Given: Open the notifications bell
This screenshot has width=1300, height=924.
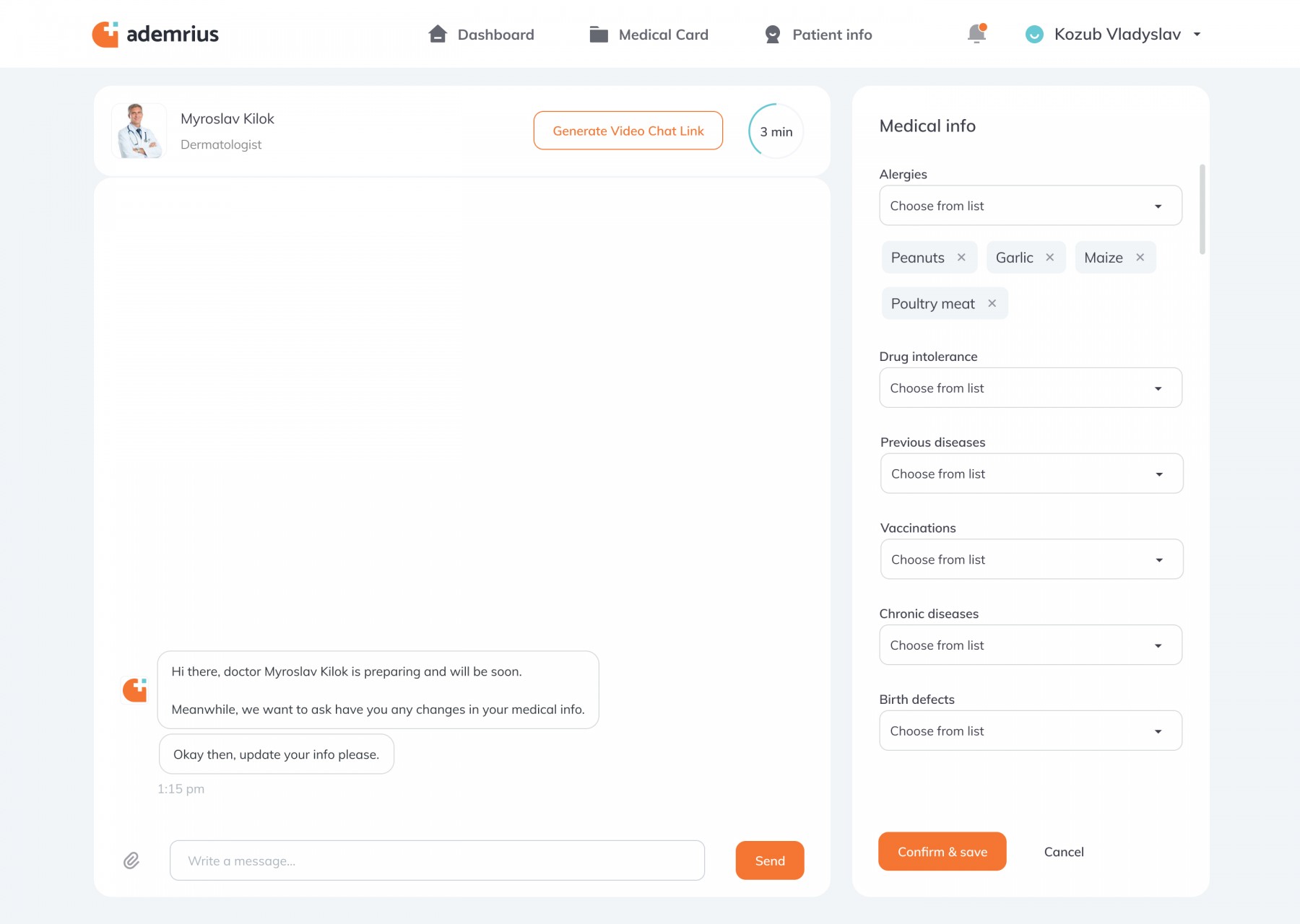Looking at the screenshot, I should (x=976, y=34).
